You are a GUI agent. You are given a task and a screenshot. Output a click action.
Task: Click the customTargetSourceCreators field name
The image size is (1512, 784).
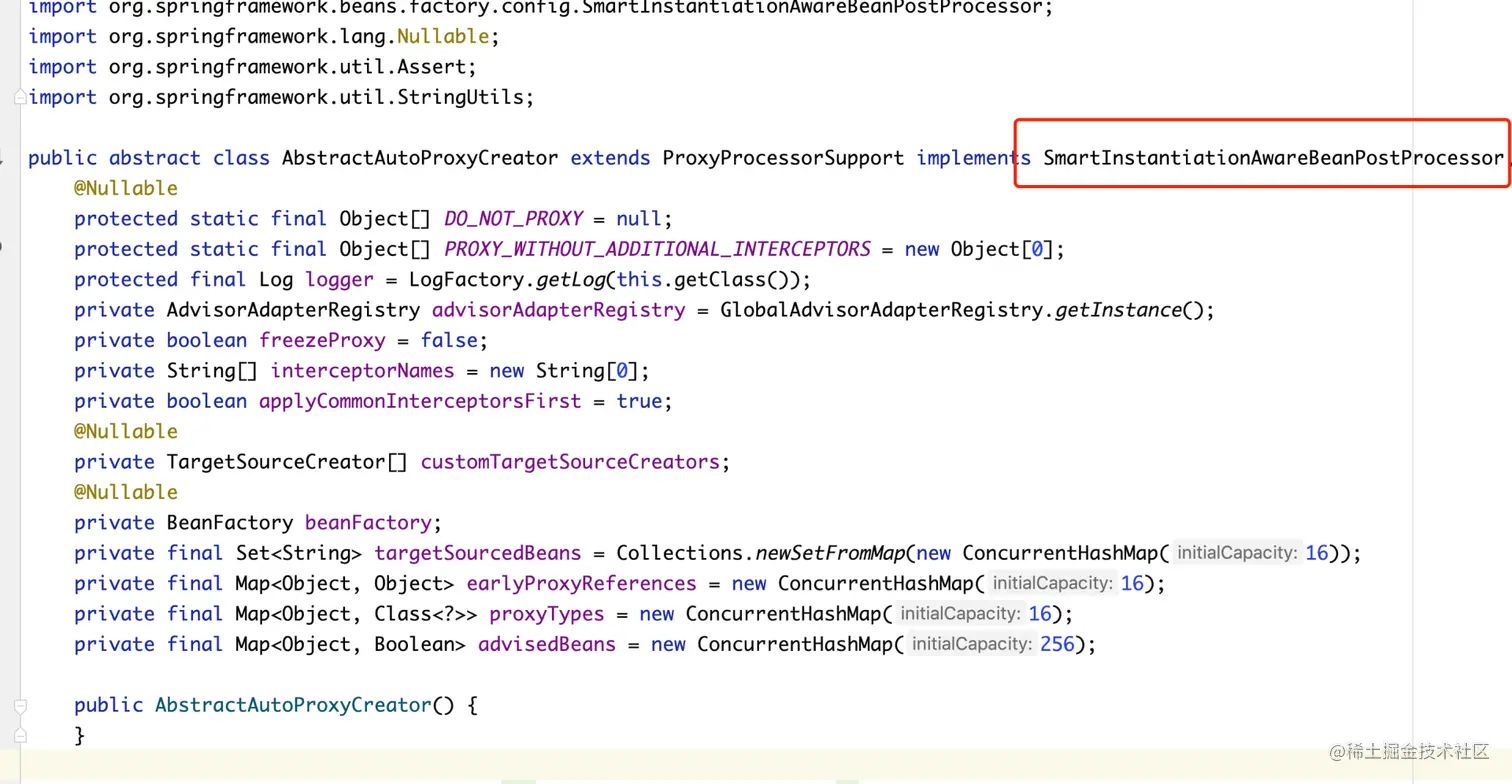570,462
